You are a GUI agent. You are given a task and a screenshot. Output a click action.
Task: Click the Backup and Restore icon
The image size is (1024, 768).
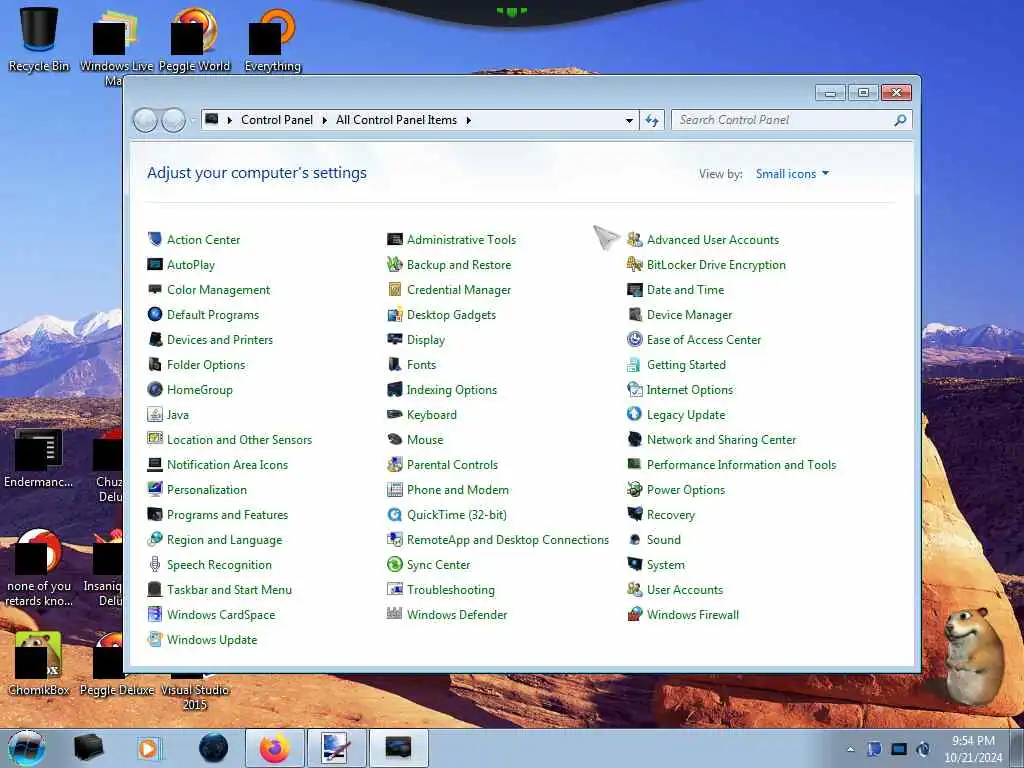394,264
